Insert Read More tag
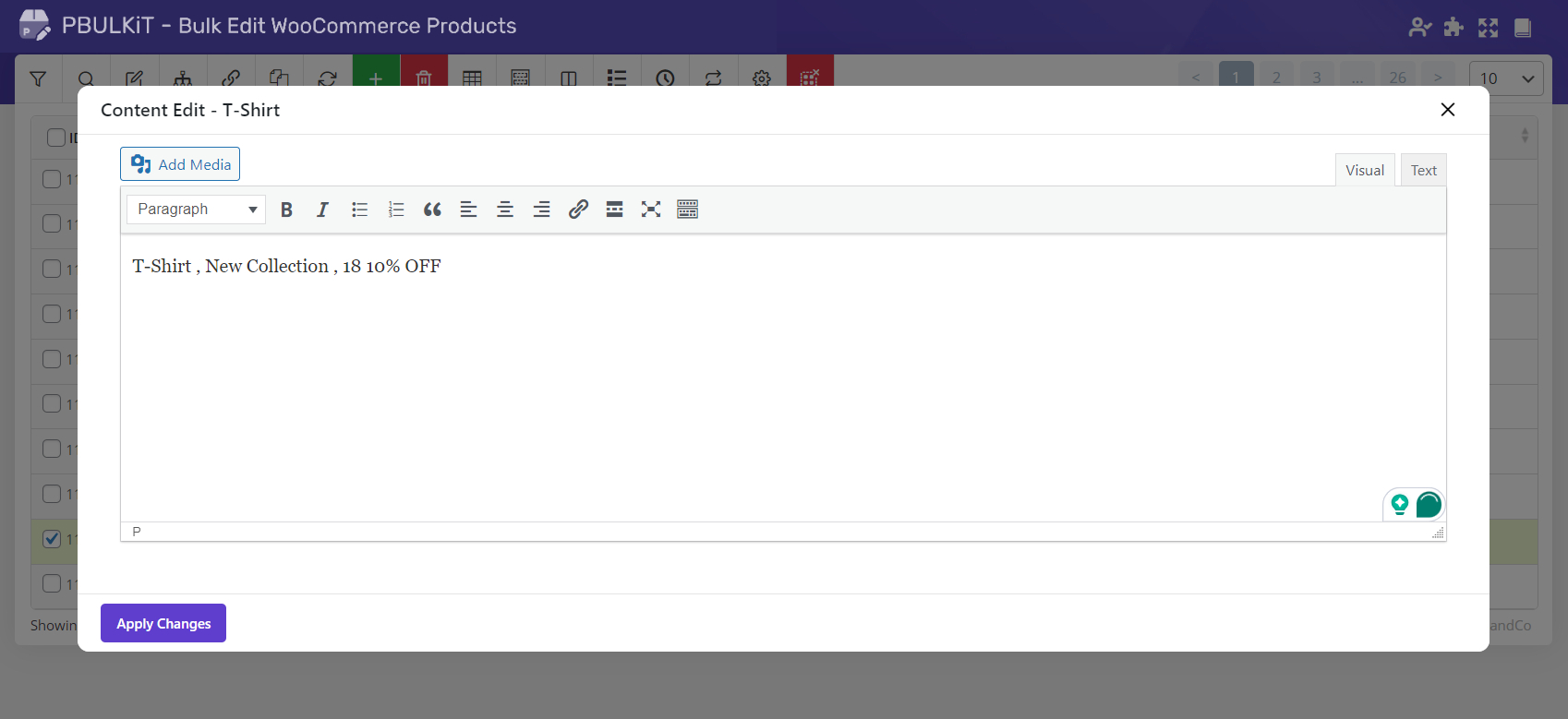The image size is (1568, 719). 614,210
